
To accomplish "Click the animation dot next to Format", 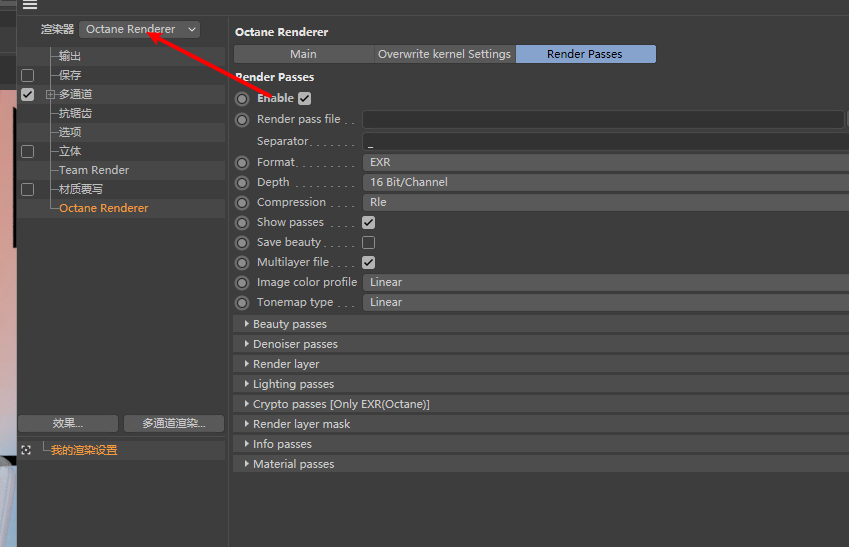I will point(242,162).
